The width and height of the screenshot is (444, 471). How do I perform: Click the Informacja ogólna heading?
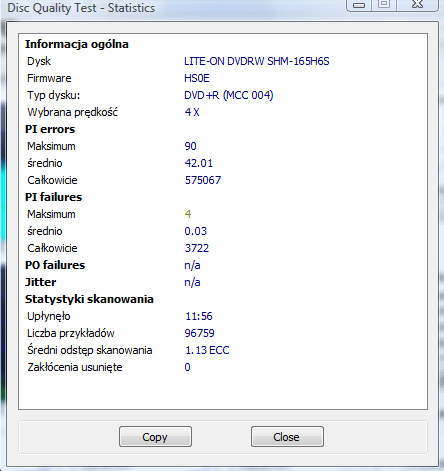tap(77, 44)
